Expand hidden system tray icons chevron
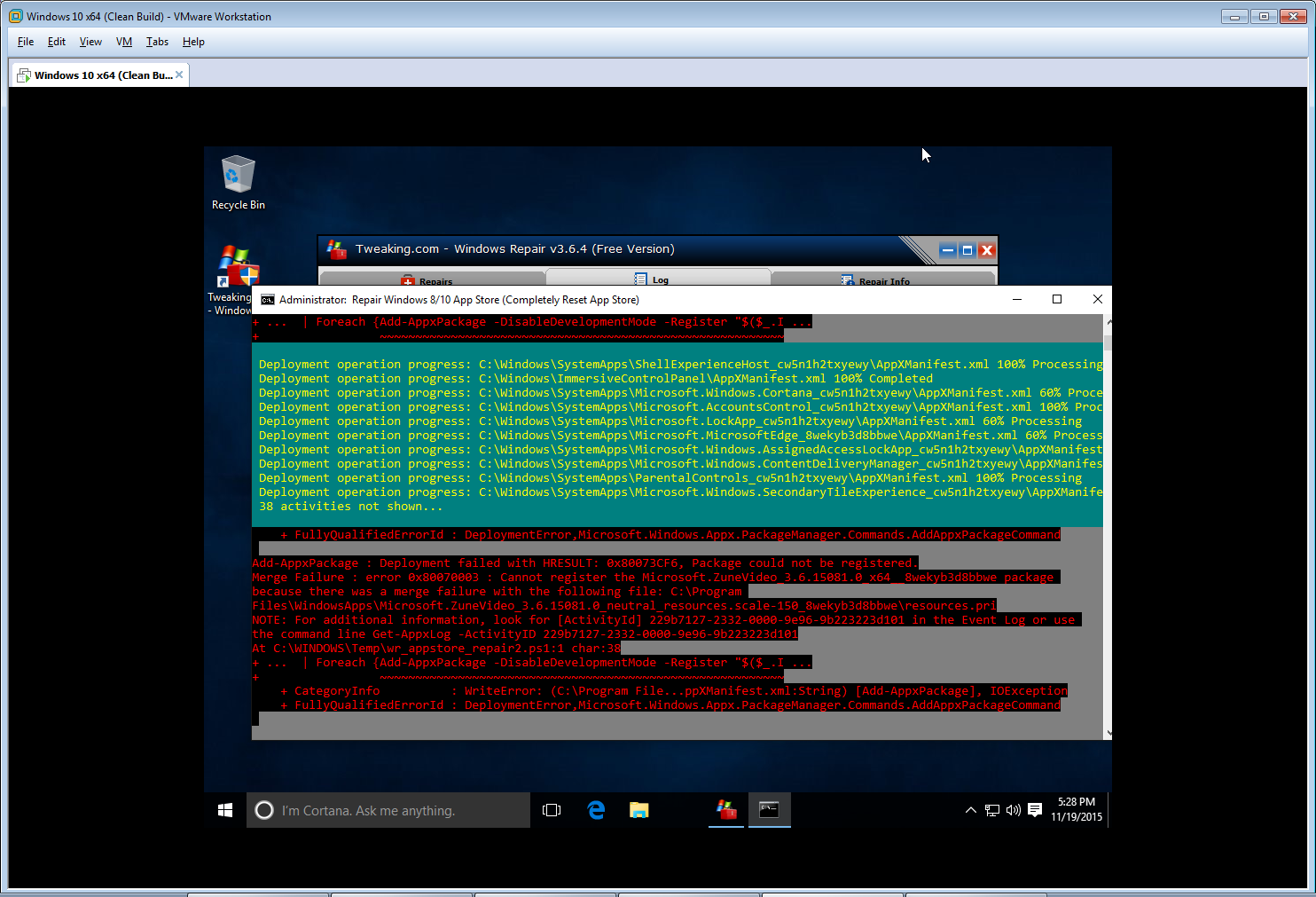The image size is (1316, 897). (970, 810)
